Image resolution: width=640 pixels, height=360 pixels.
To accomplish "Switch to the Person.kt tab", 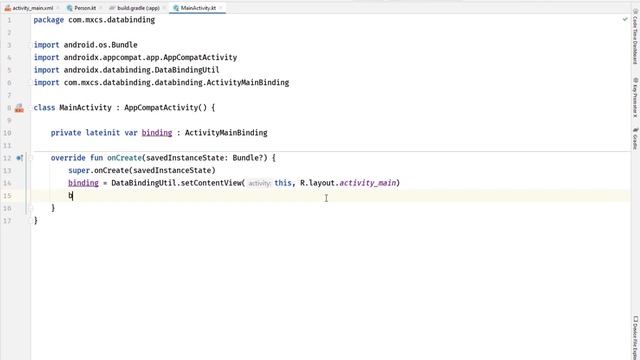I will point(85,8).
